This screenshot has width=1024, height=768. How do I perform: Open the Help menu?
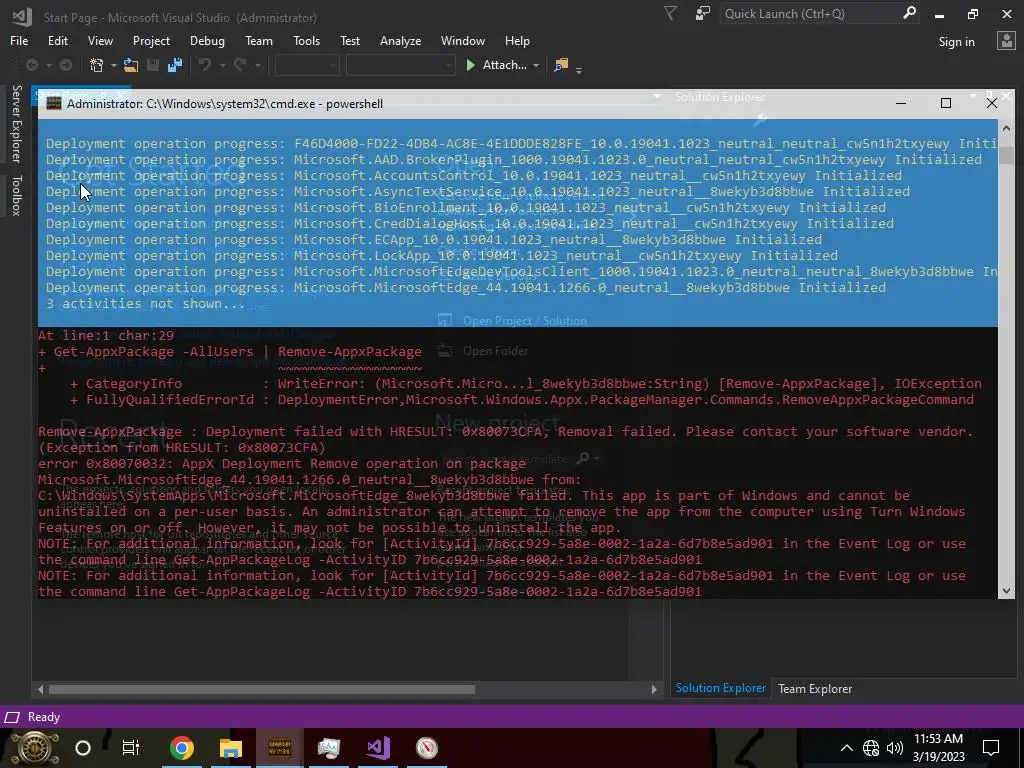coord(517,40)
